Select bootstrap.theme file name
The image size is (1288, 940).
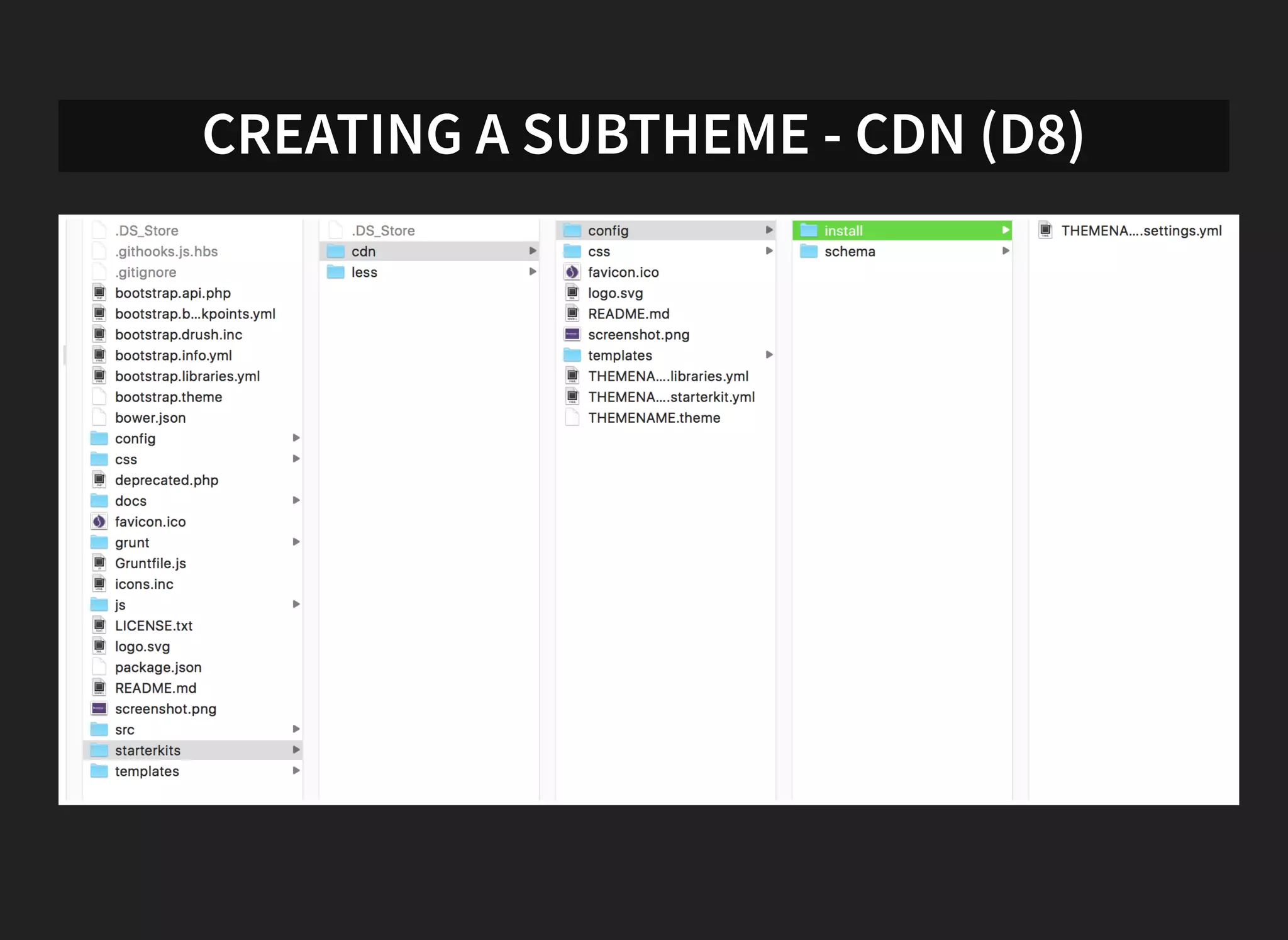[169, 396]
